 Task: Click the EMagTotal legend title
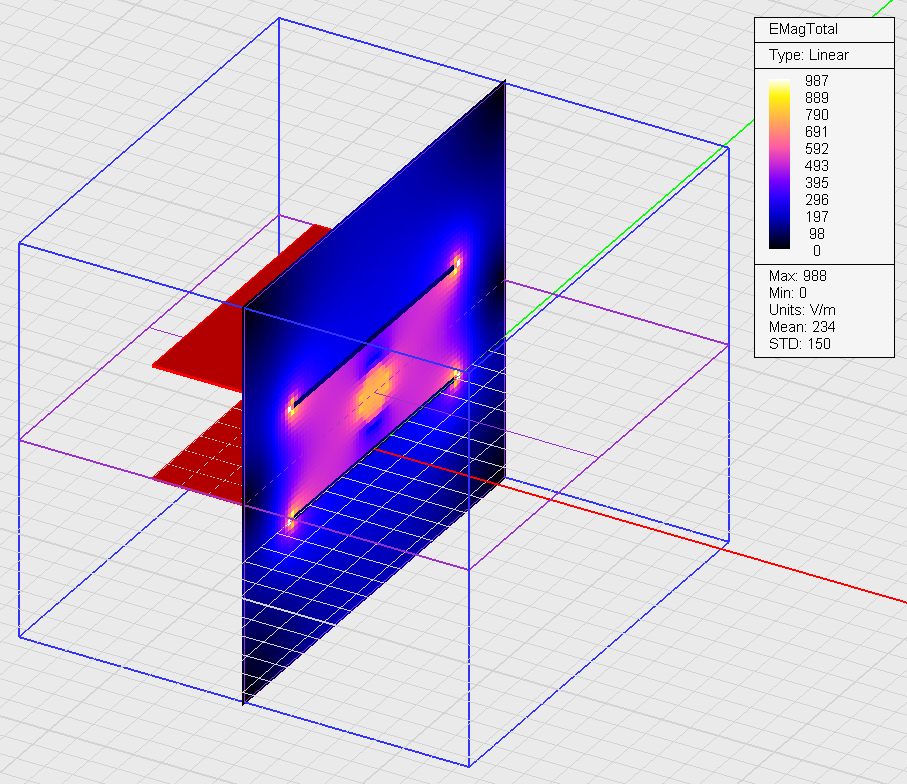[x=796, y=30]
